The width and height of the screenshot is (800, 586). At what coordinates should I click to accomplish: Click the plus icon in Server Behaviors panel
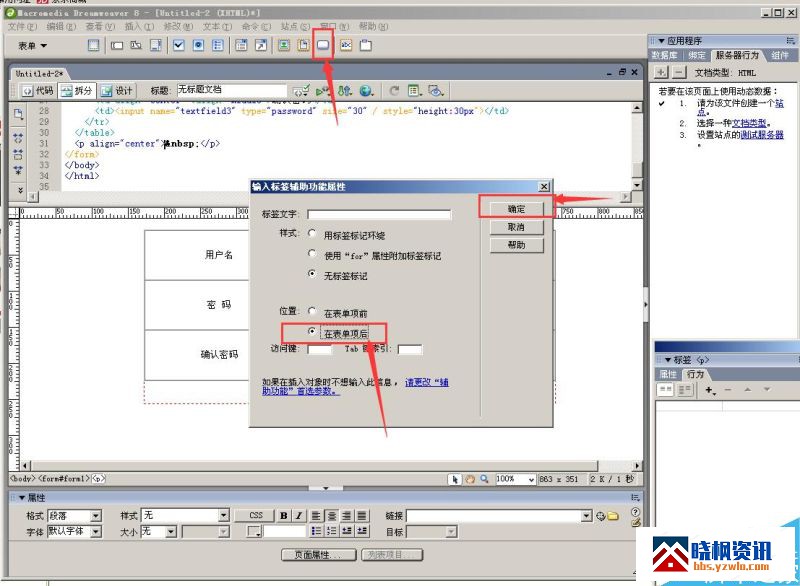pyautogui.click(x=661, y=73)
